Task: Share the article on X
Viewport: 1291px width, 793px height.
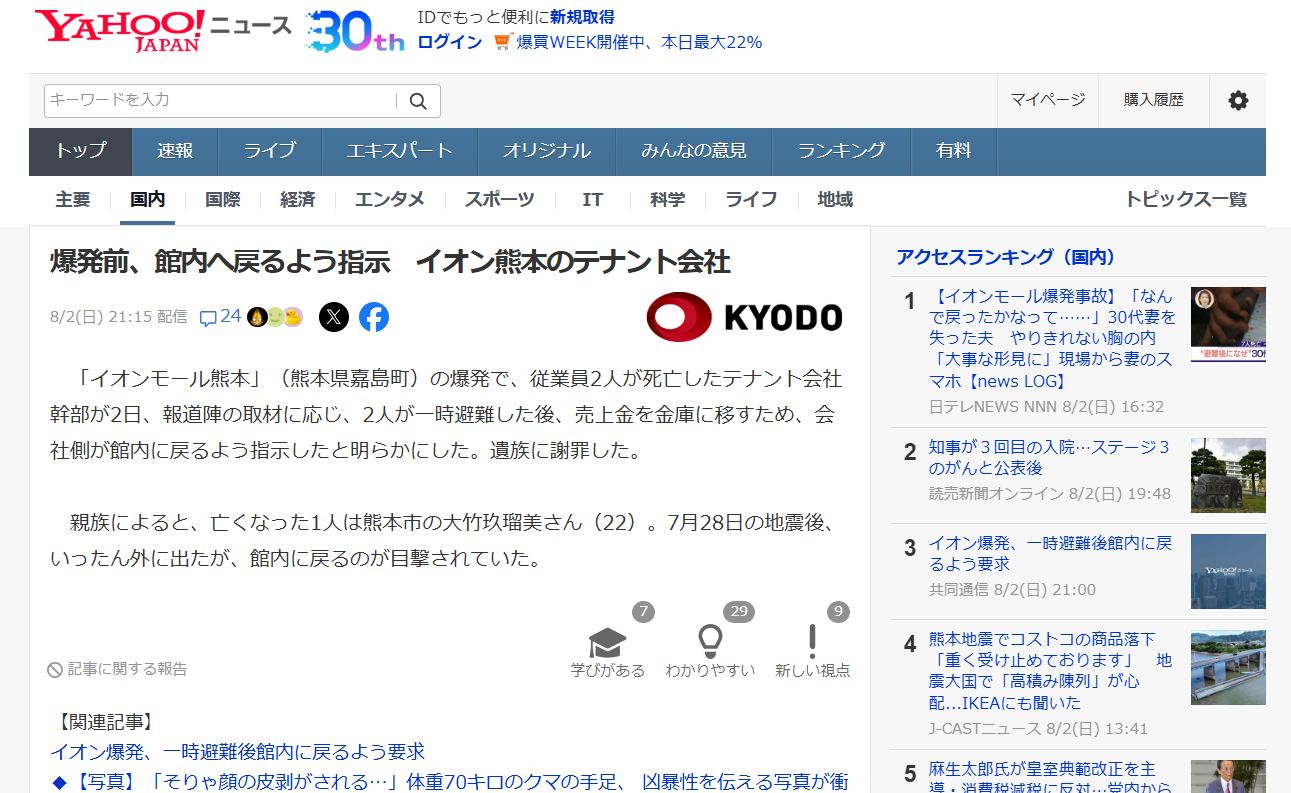Action: (x=334, y=317)
